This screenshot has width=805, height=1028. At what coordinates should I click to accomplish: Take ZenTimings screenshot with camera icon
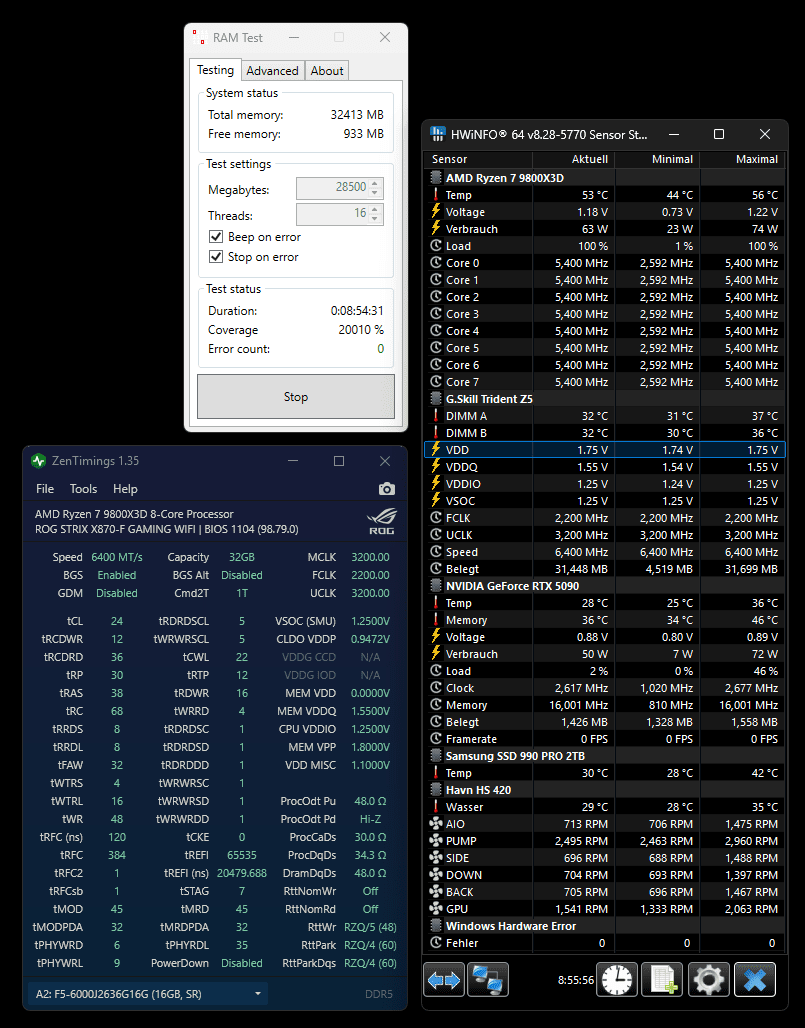point(387,488)
